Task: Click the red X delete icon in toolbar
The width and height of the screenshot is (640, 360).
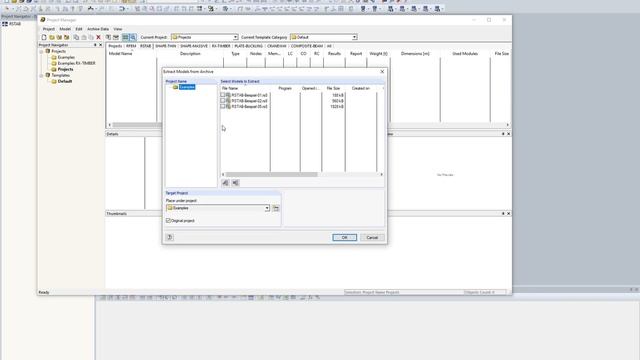Action: pyautogui.click(x=98, y=37)
